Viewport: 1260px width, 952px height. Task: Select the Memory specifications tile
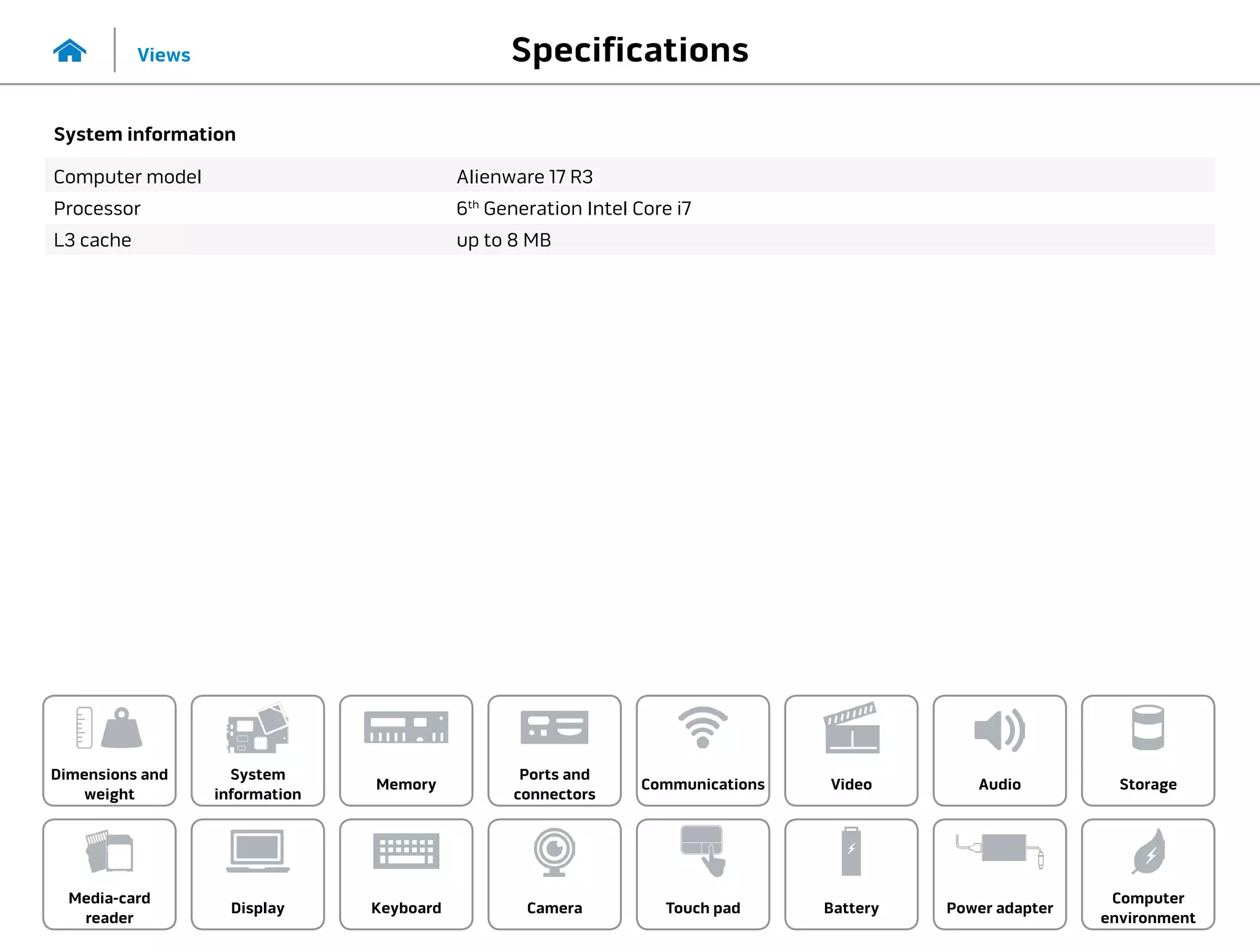click(x=406, y=750)
